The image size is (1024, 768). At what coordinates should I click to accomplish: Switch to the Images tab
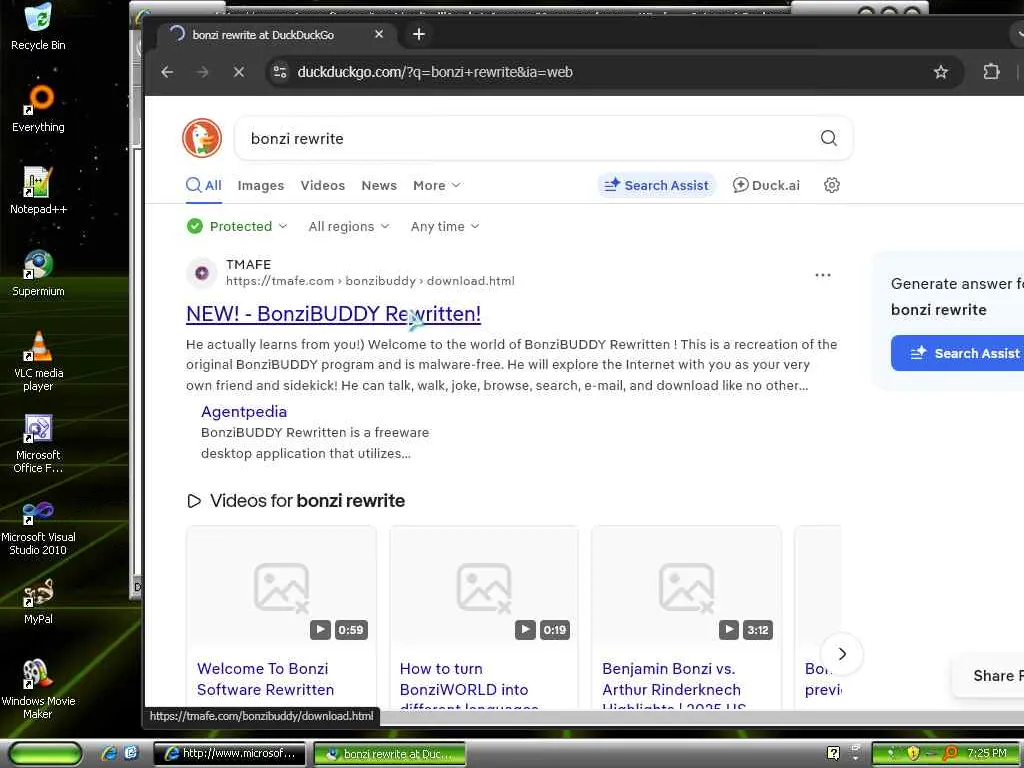[x=261, y=185]
